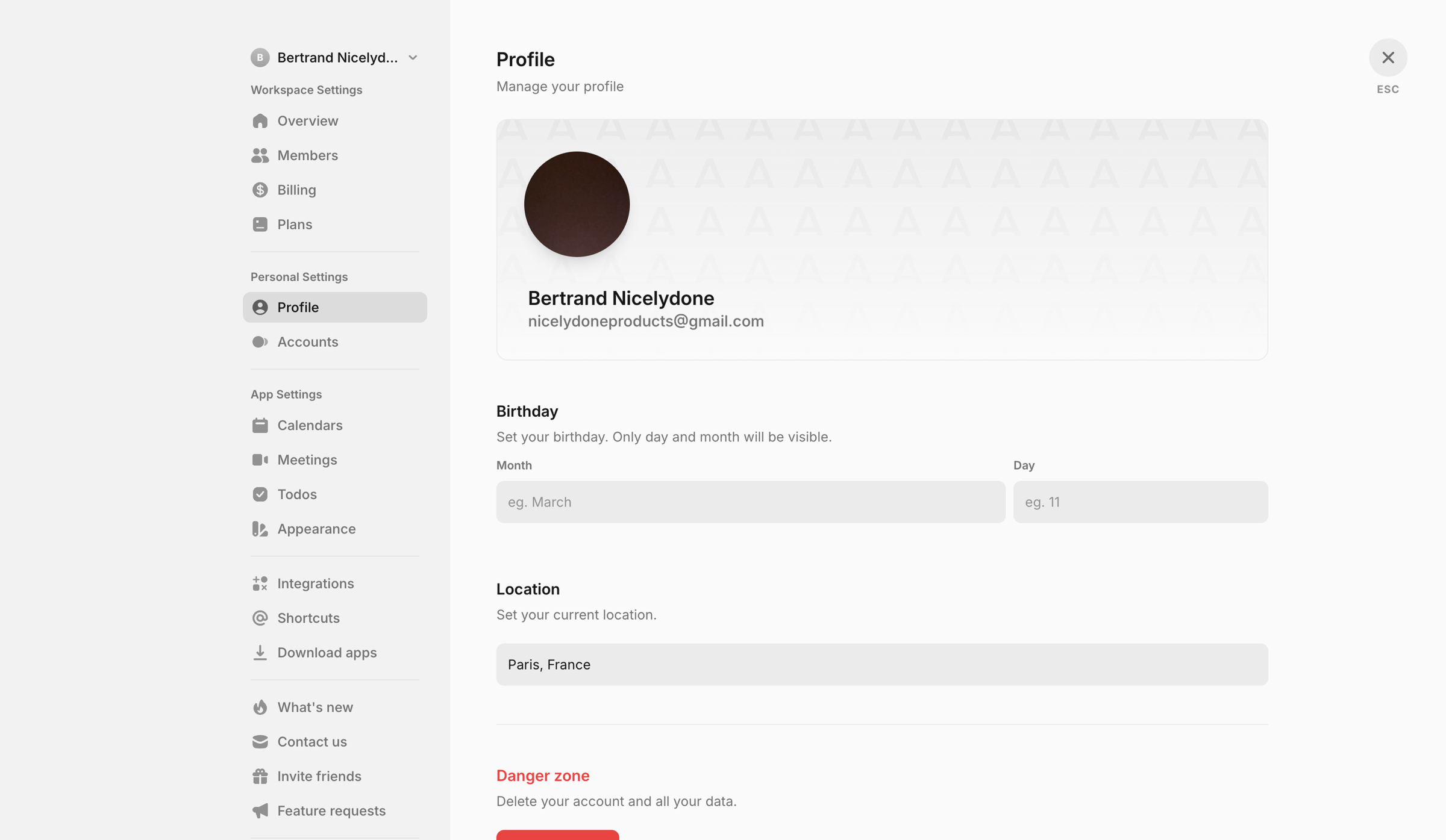Go to Billing settings
The width and height of the screenshot is (1446, 840).
pyautogui.click(x=334, y=190)
